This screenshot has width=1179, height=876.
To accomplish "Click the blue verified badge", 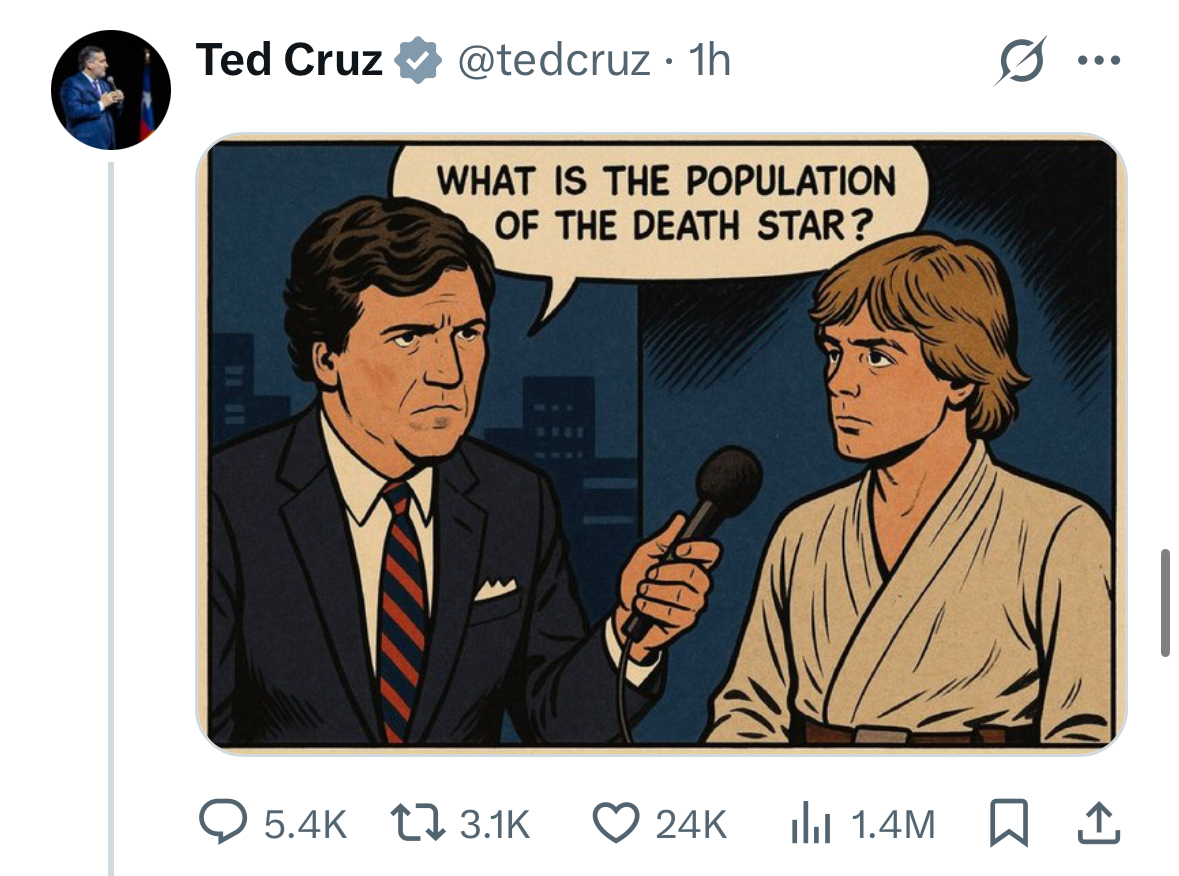I will tap(418, 60).
